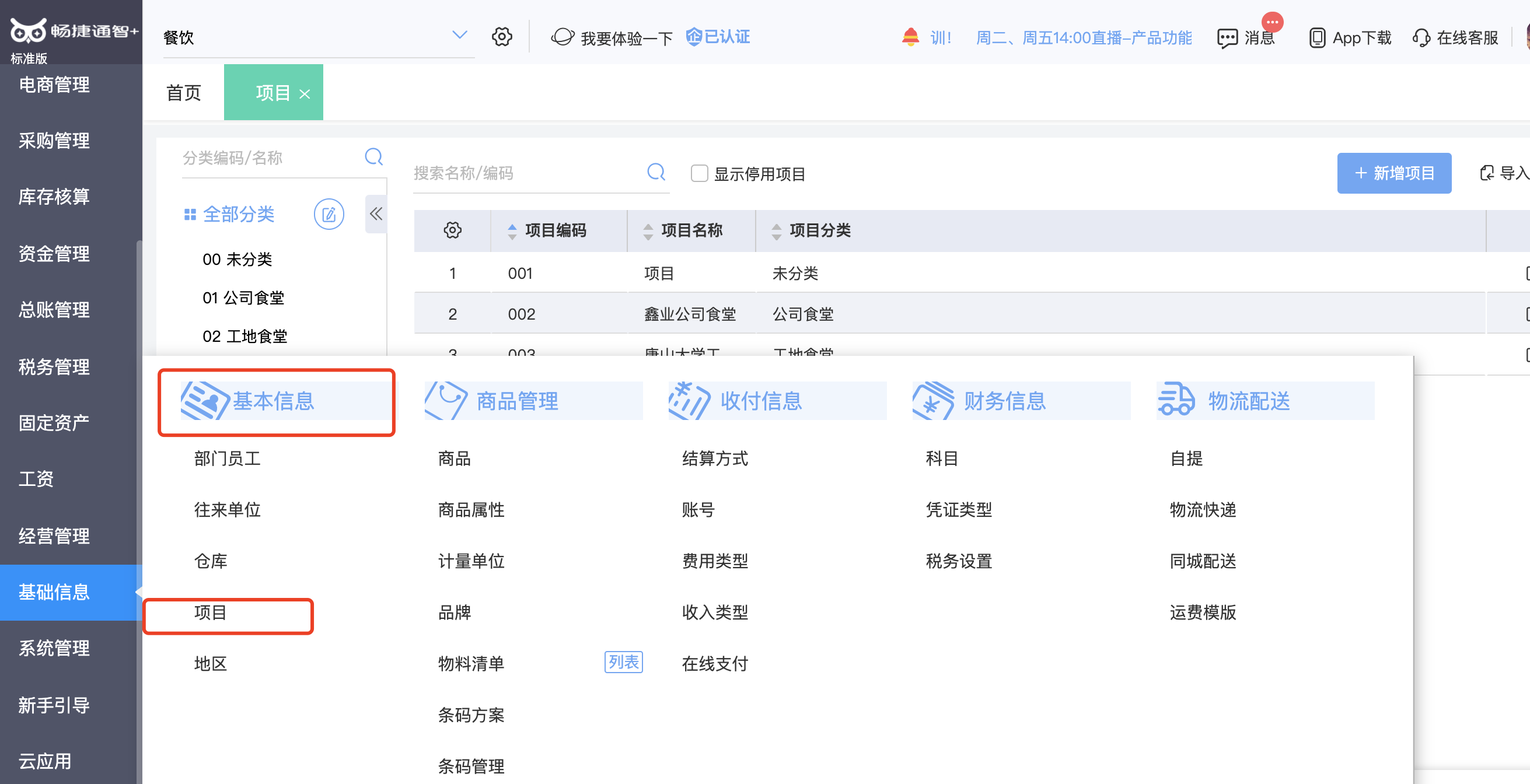Click the App下载 phone icon
The image size is (1530, 784).
(x=1317, y=38)
